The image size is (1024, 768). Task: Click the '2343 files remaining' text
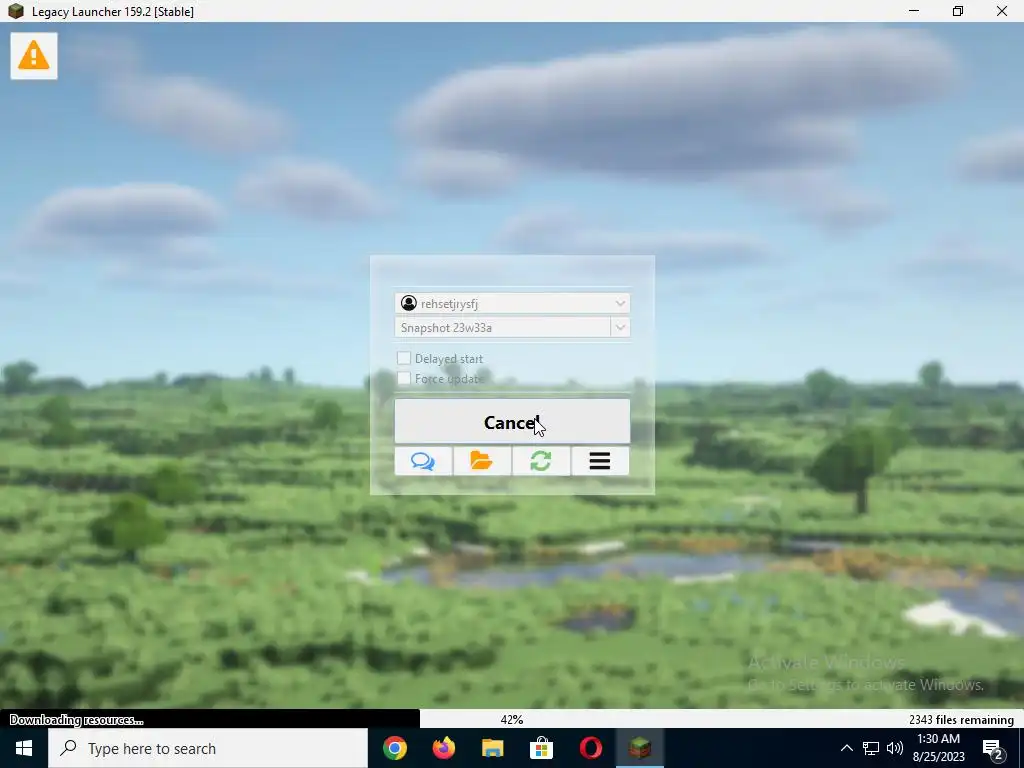tap(961, 720)
